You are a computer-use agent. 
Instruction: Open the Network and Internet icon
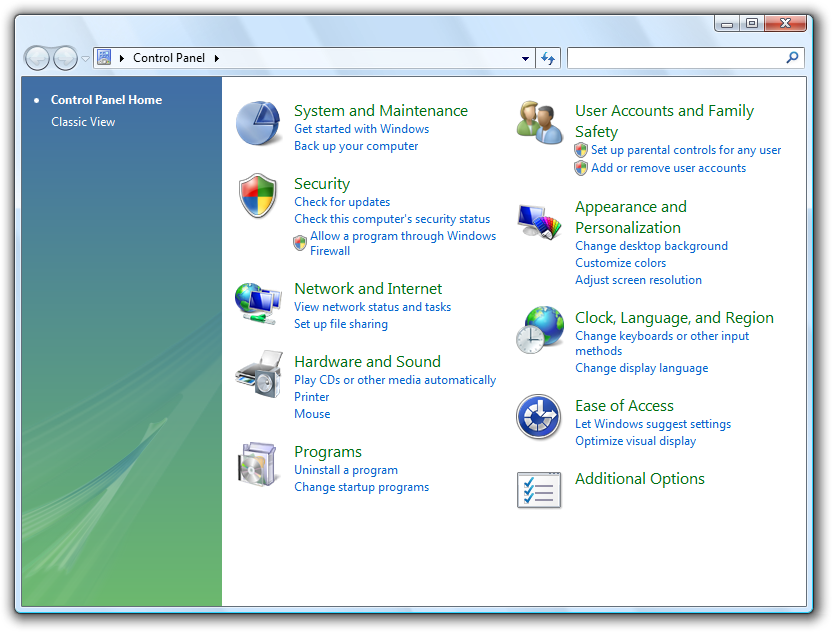coord(258,302)
